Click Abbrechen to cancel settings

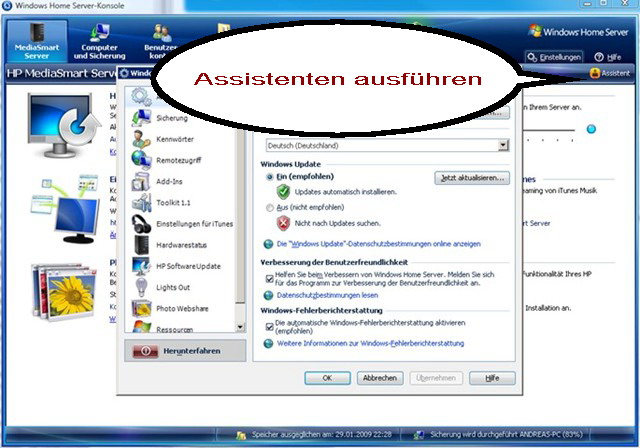tap(380, 378)
